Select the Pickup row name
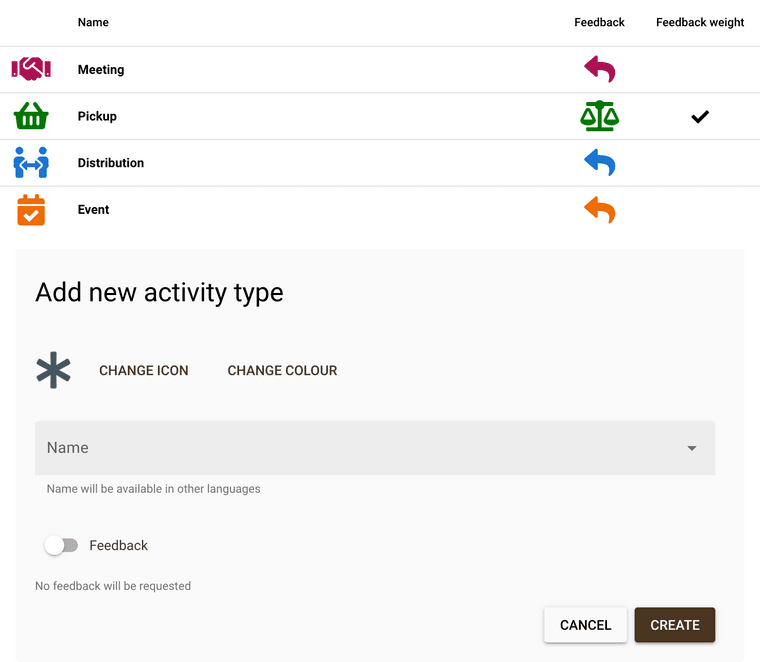This screenshot has width=760, height=662. point(97,116)
